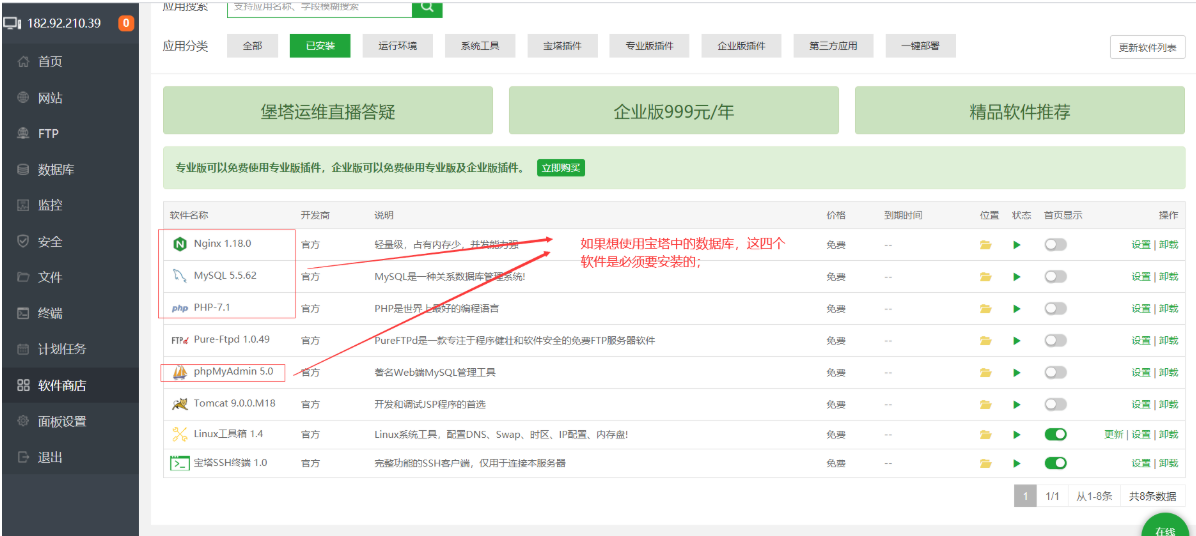Click the phpMyAdmin sailboat icon
1196x536 pixels.
[180, 373]
